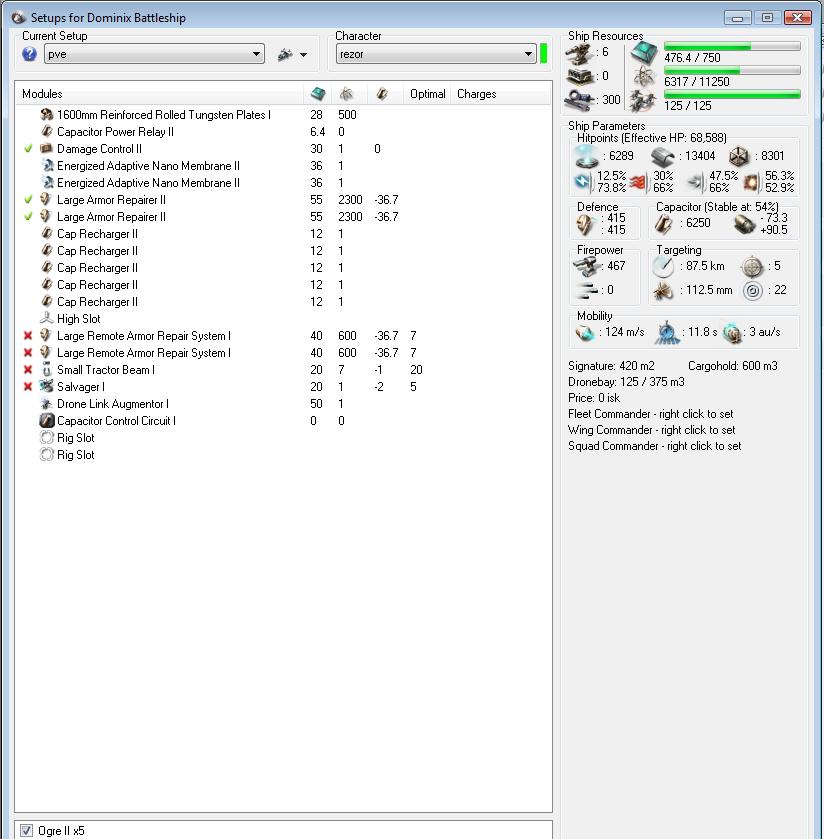The image size is (824, 839).
Task: Toggle first Large Remote Armor Repair System red X
Action: point(28,335)
